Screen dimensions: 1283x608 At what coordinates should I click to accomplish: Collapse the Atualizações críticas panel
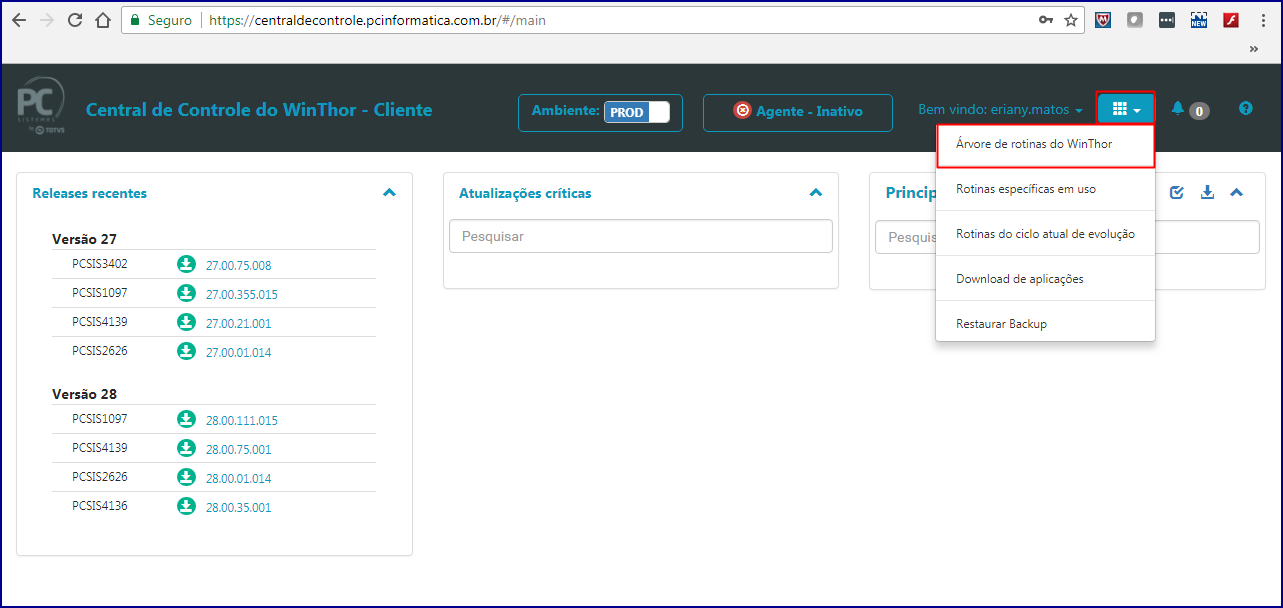(816, 192)
